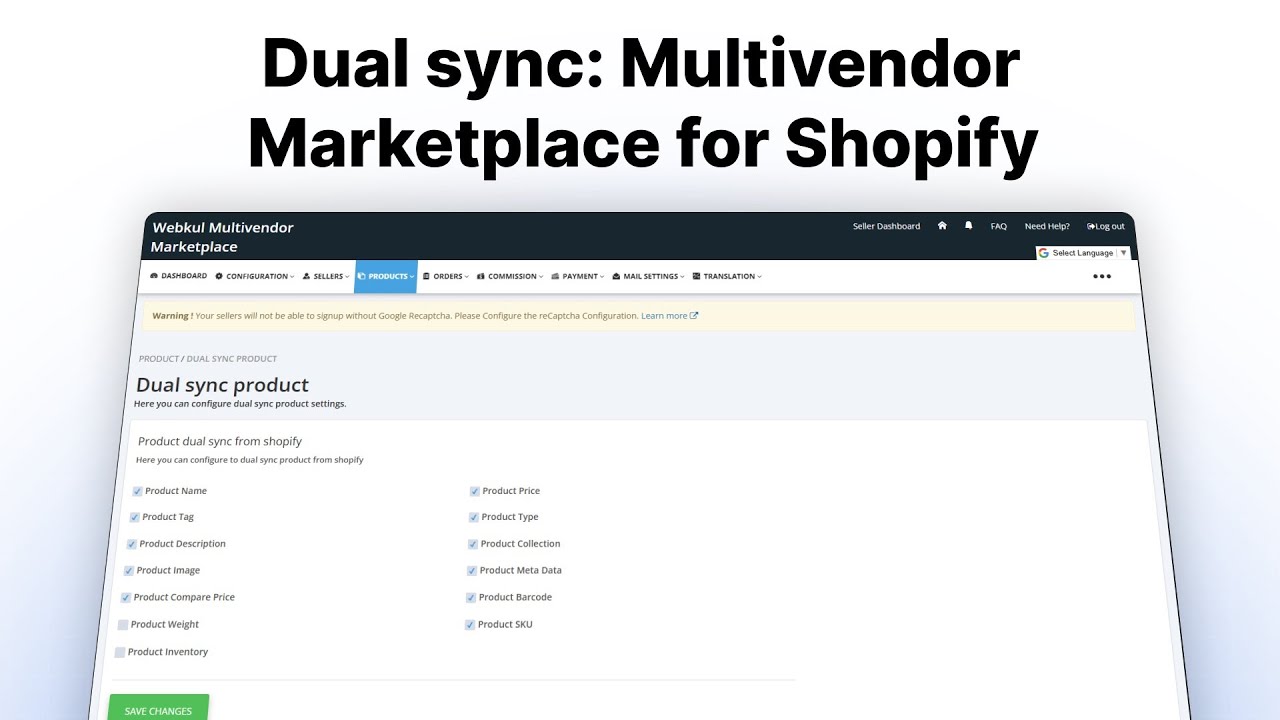The width and height of the screenshot is (1280, 720).
Task: Expand the Sellers menu
Action: click(326, 276)
